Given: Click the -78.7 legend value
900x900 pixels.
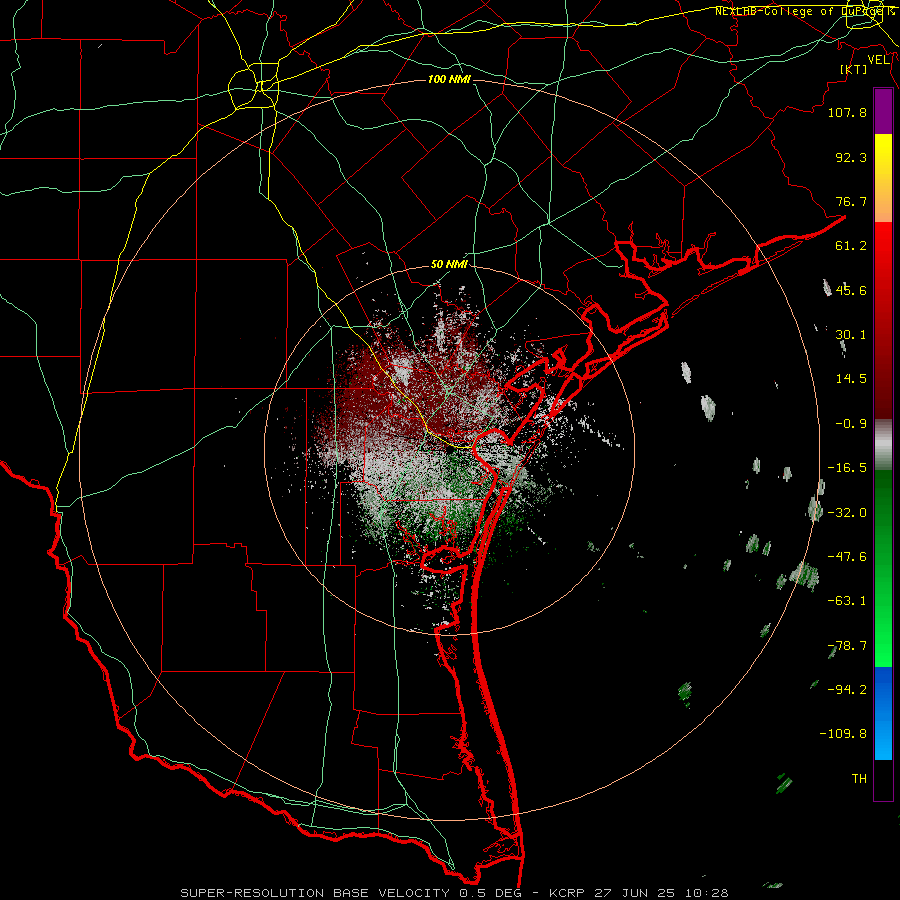Looking at the screenshot, I should point(847,646).
